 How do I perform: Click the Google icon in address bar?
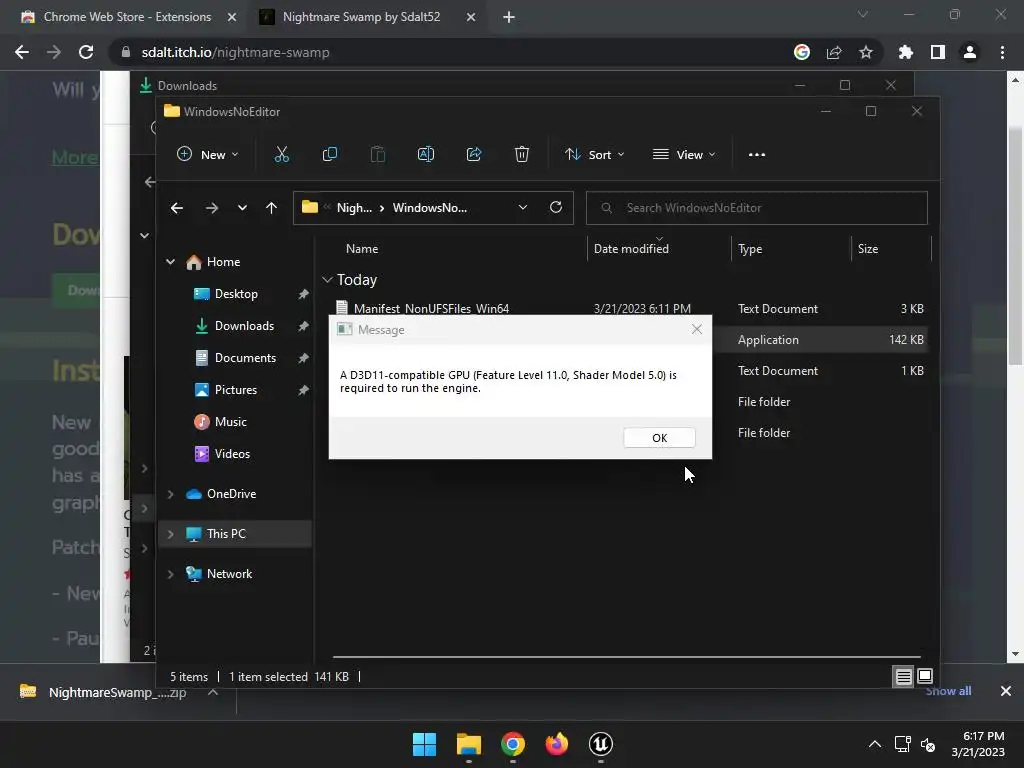click(x=802, y=52)
